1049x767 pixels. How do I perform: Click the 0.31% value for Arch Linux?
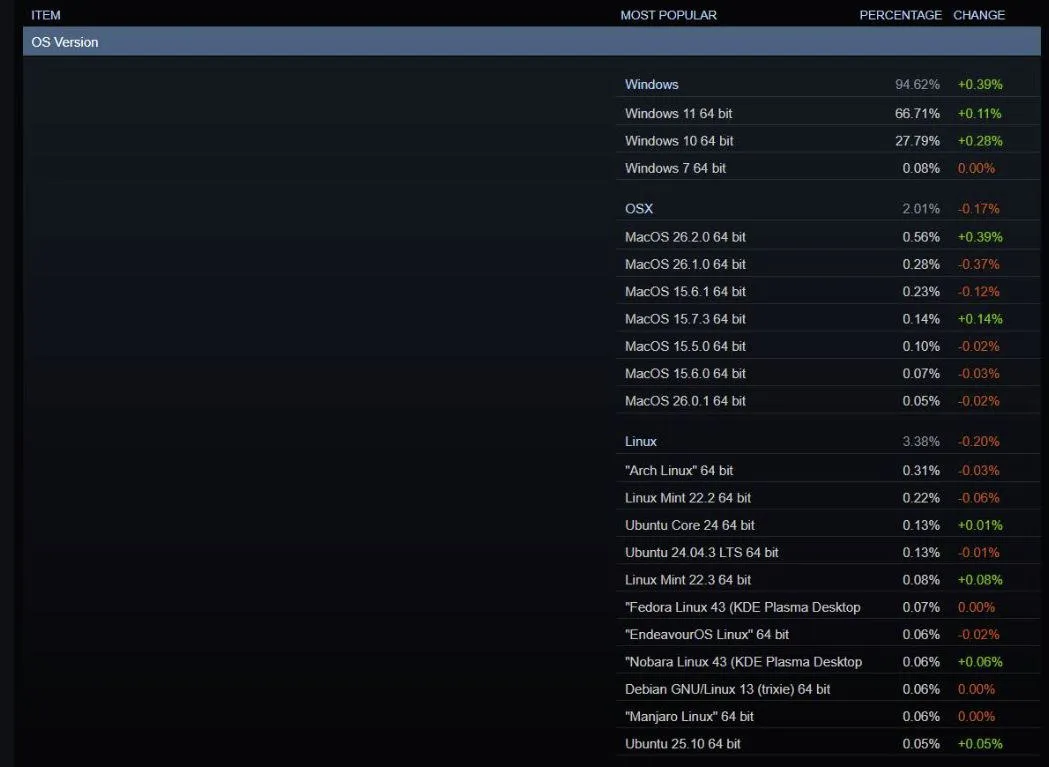(921, 471)
